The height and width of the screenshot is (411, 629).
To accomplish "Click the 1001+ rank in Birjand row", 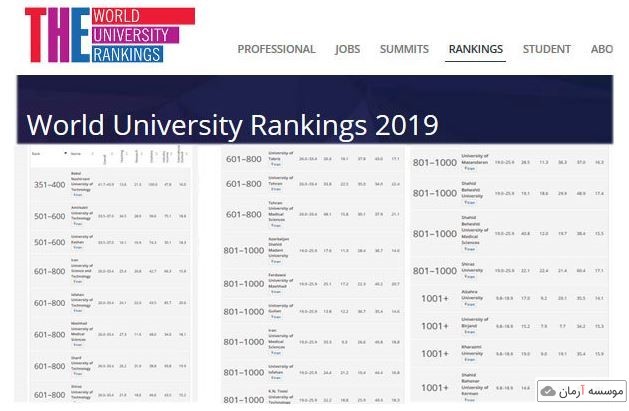I will 435,326.
